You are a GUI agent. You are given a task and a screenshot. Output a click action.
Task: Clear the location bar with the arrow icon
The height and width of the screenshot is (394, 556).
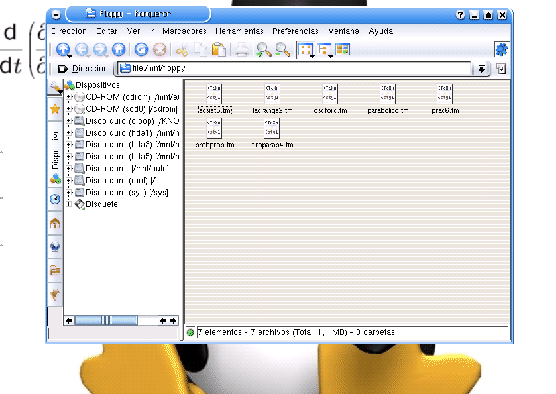pos(63,68)
